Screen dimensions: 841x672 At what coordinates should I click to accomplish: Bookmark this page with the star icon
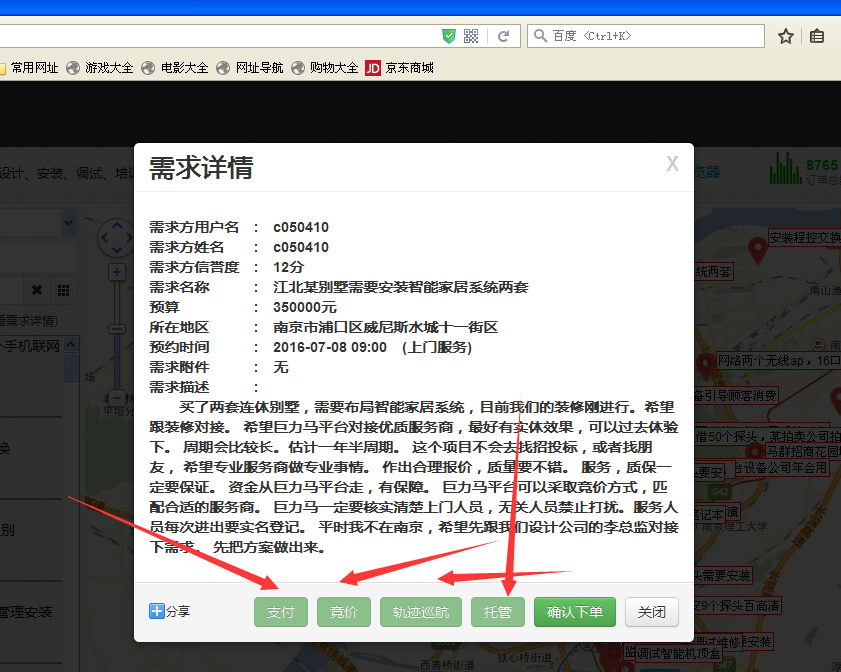(x=786, y=36)
